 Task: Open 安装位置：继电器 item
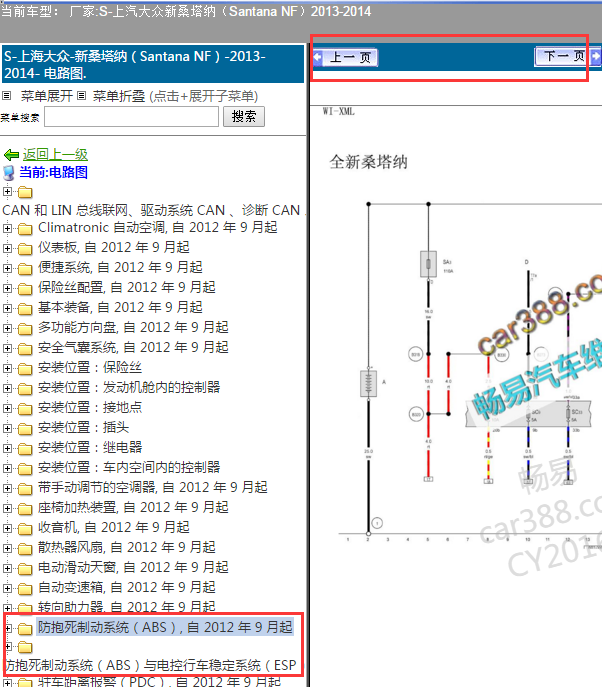(x=90, y=447)
